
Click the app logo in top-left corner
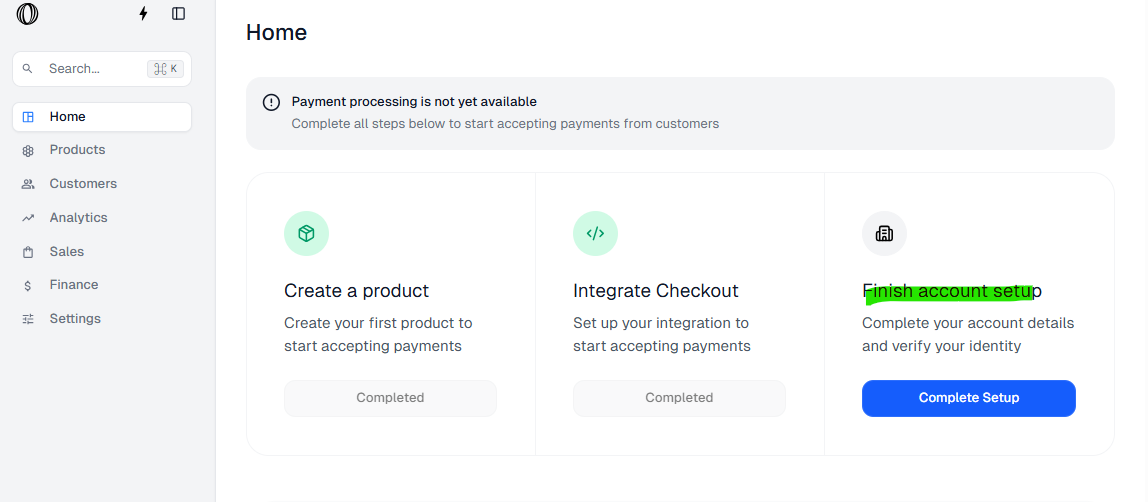[x=27, y=14]
